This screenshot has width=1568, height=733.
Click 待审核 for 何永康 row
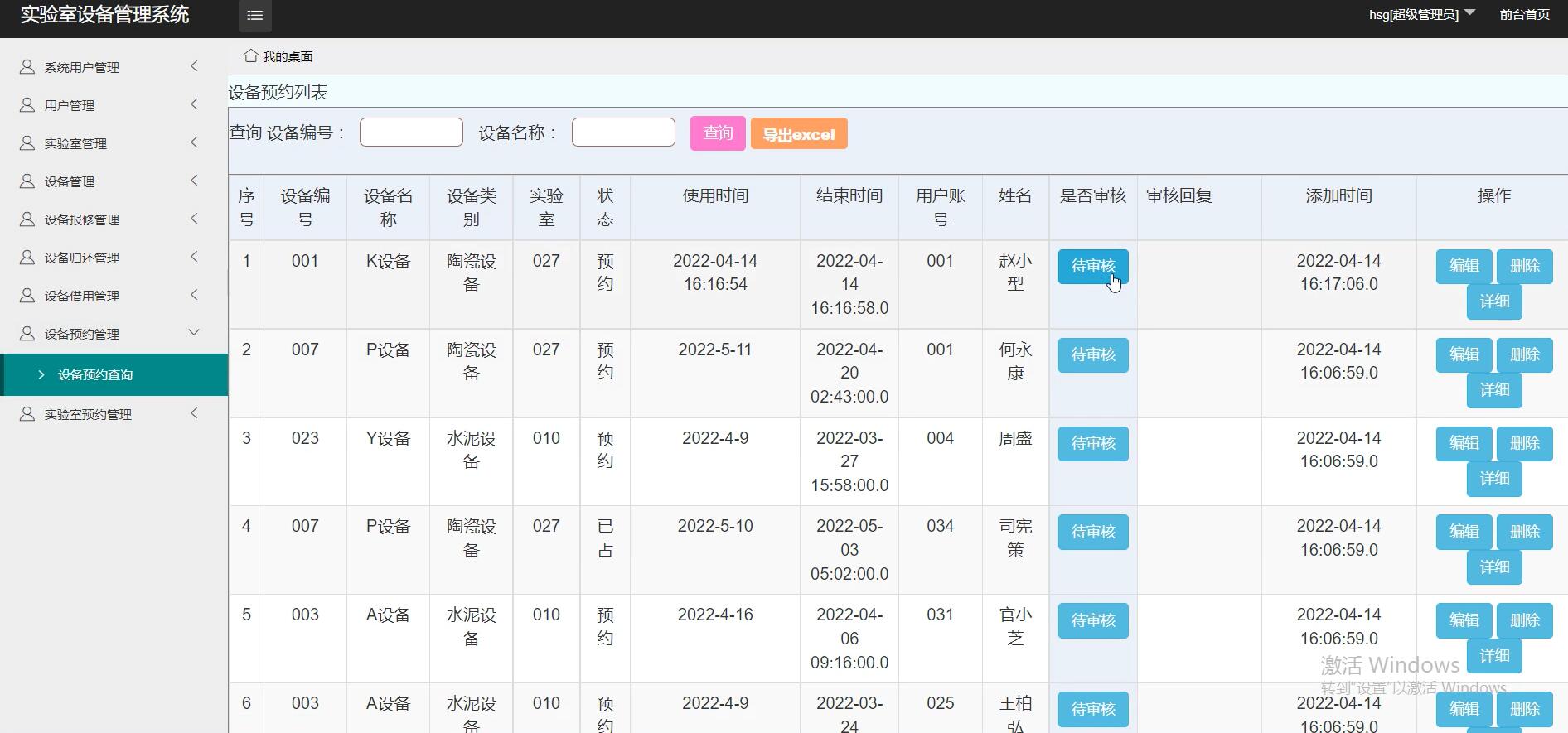[x=1093, y=354]
